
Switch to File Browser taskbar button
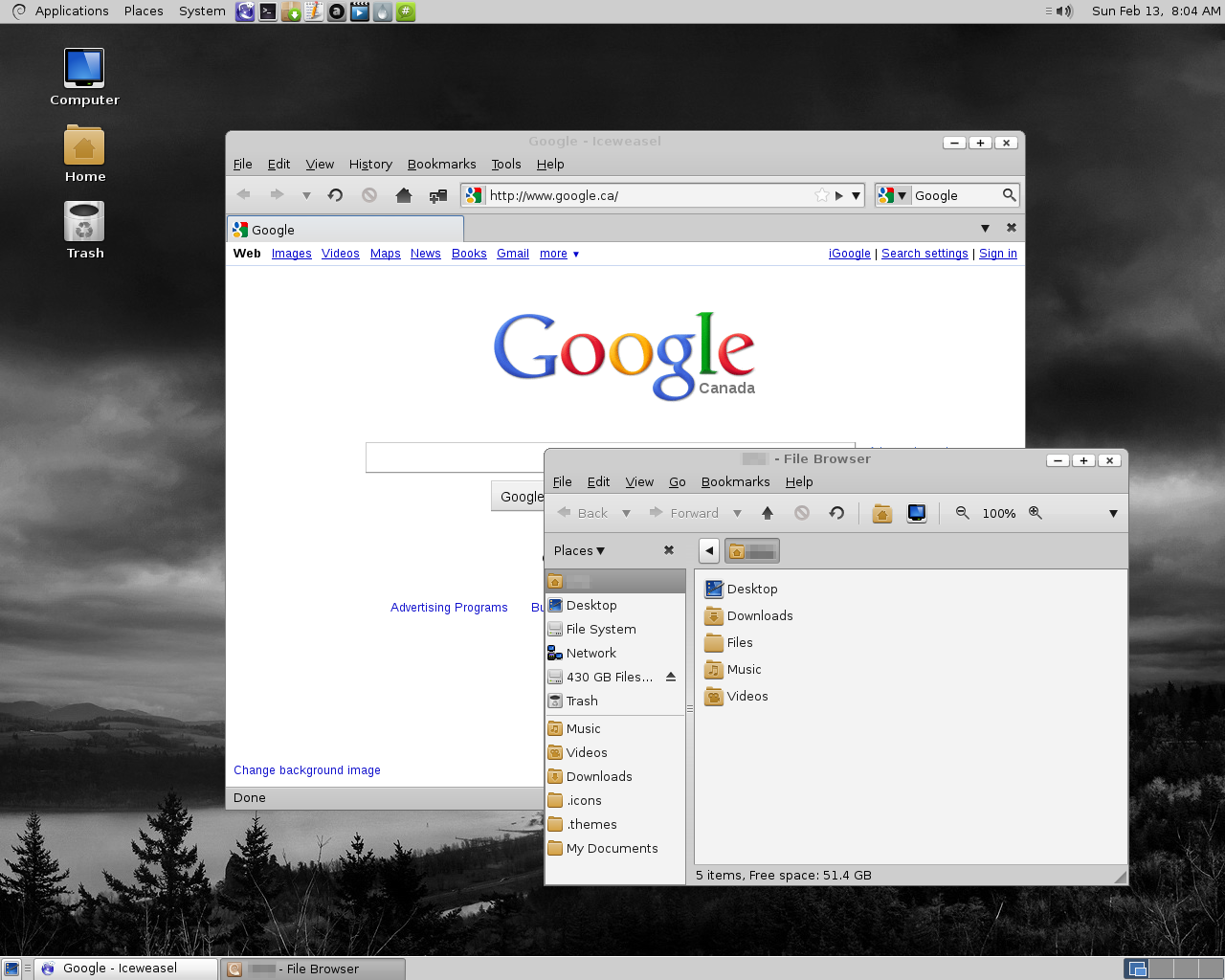click(313, 969)
